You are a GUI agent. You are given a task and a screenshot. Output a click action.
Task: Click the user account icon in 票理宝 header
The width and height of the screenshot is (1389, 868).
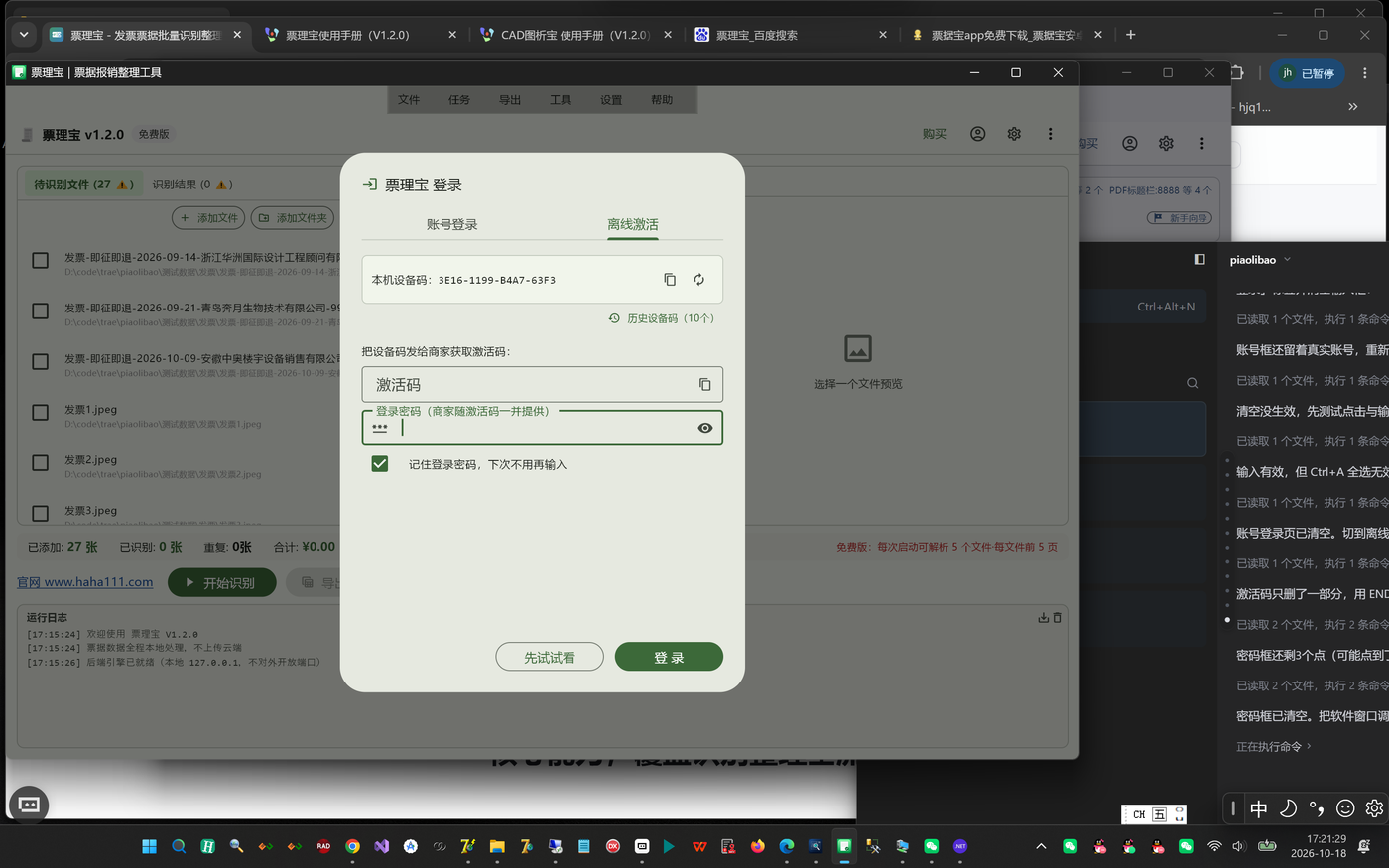click(x=978, y=134)
